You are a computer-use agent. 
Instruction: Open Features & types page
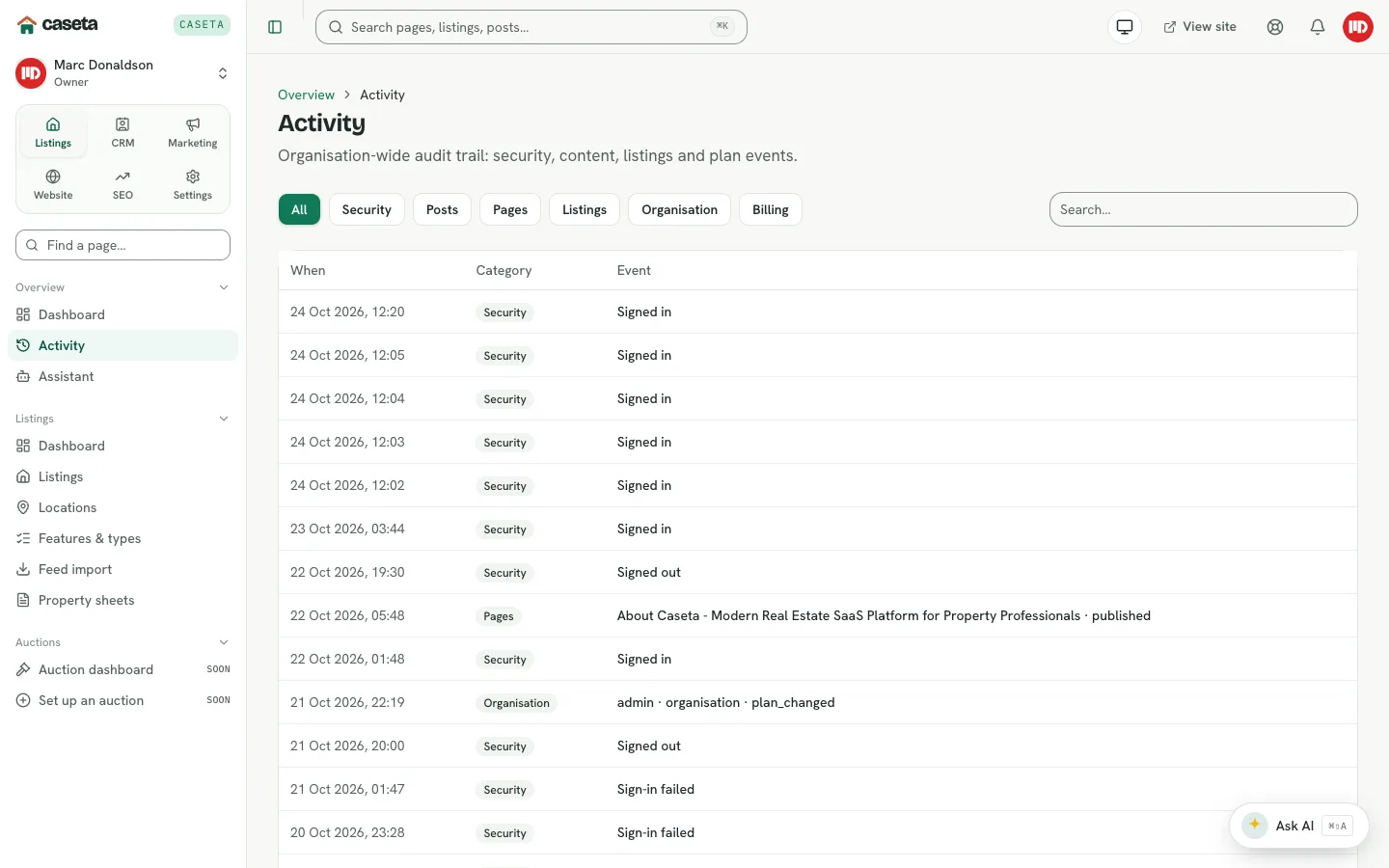pos(123,538)
